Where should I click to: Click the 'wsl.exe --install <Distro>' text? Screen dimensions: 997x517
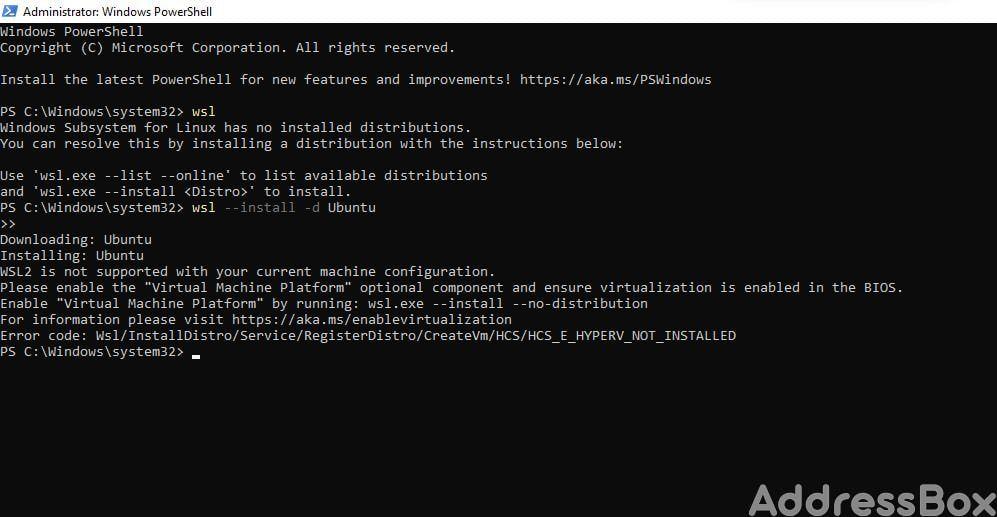(144, 191)
